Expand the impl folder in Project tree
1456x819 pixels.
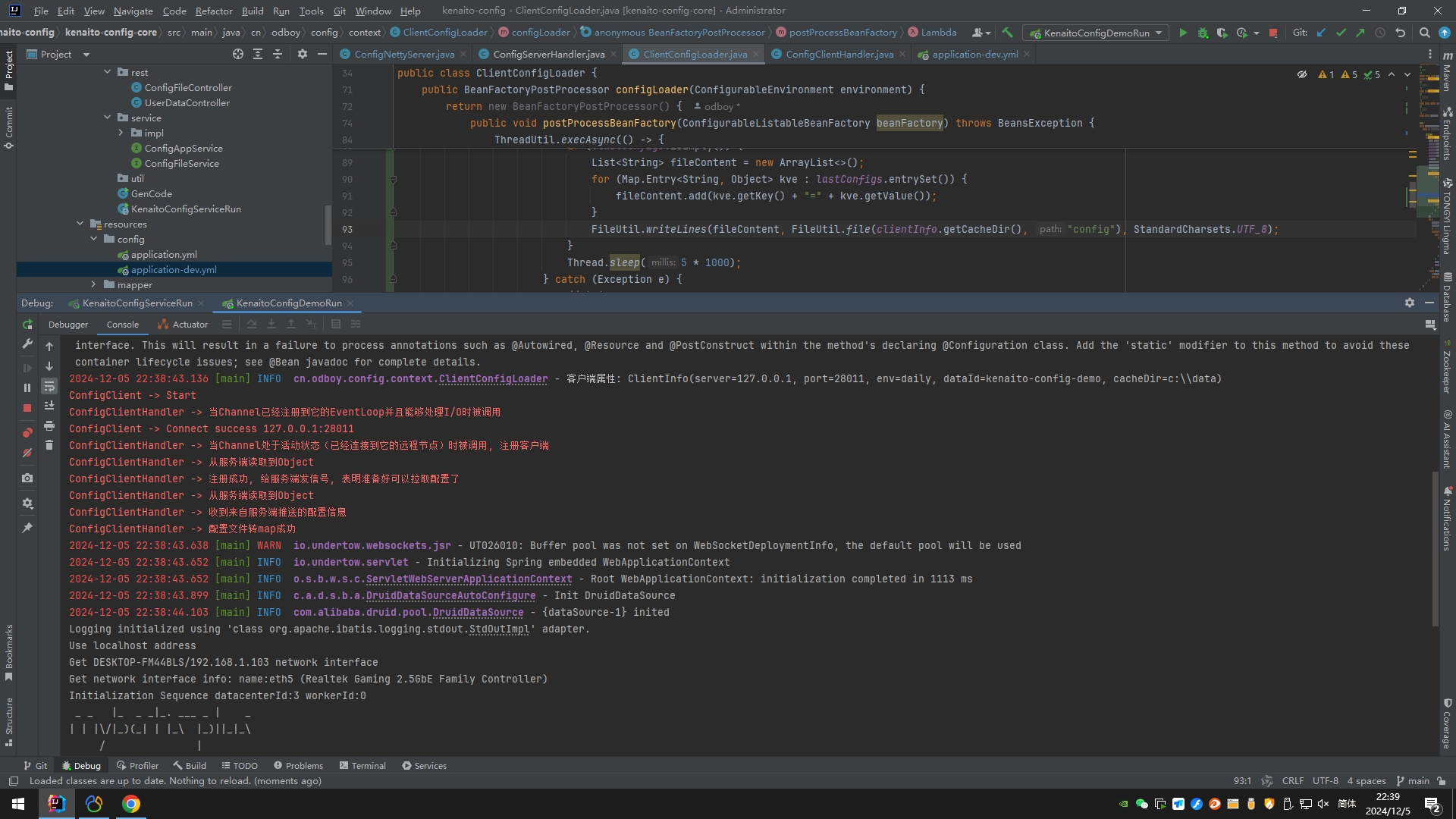(x=121, y=133)
